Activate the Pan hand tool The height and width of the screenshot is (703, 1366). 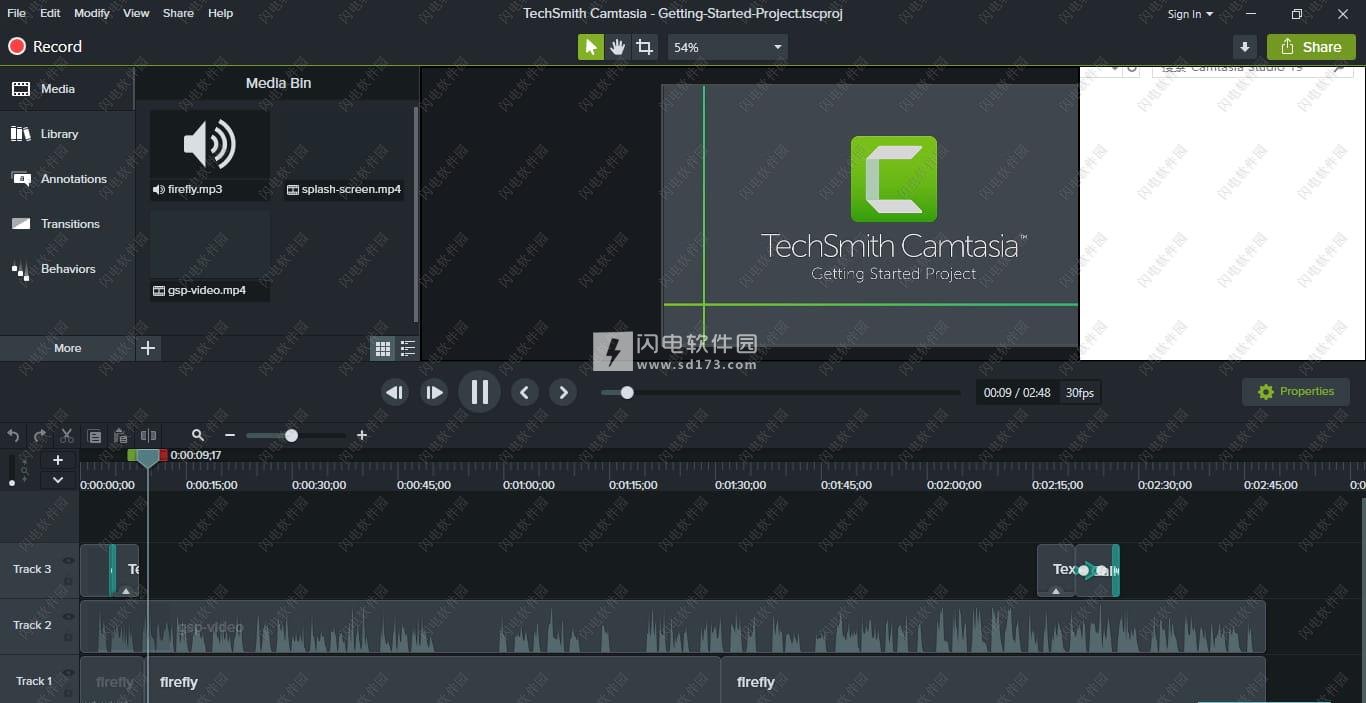pyautogui.click(x=618, y=47)
